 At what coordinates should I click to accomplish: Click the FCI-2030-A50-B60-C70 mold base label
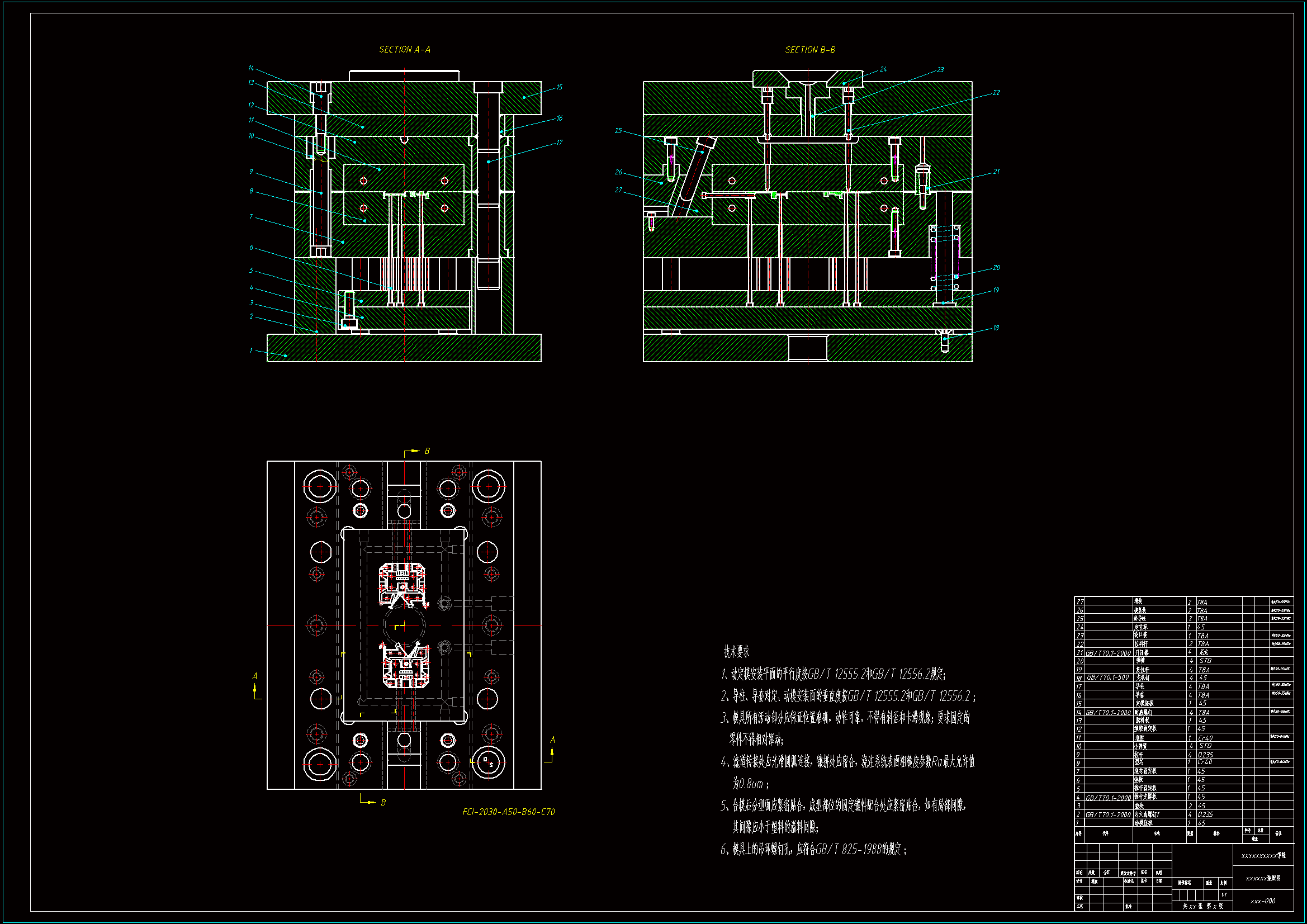(x=508, y=812)
